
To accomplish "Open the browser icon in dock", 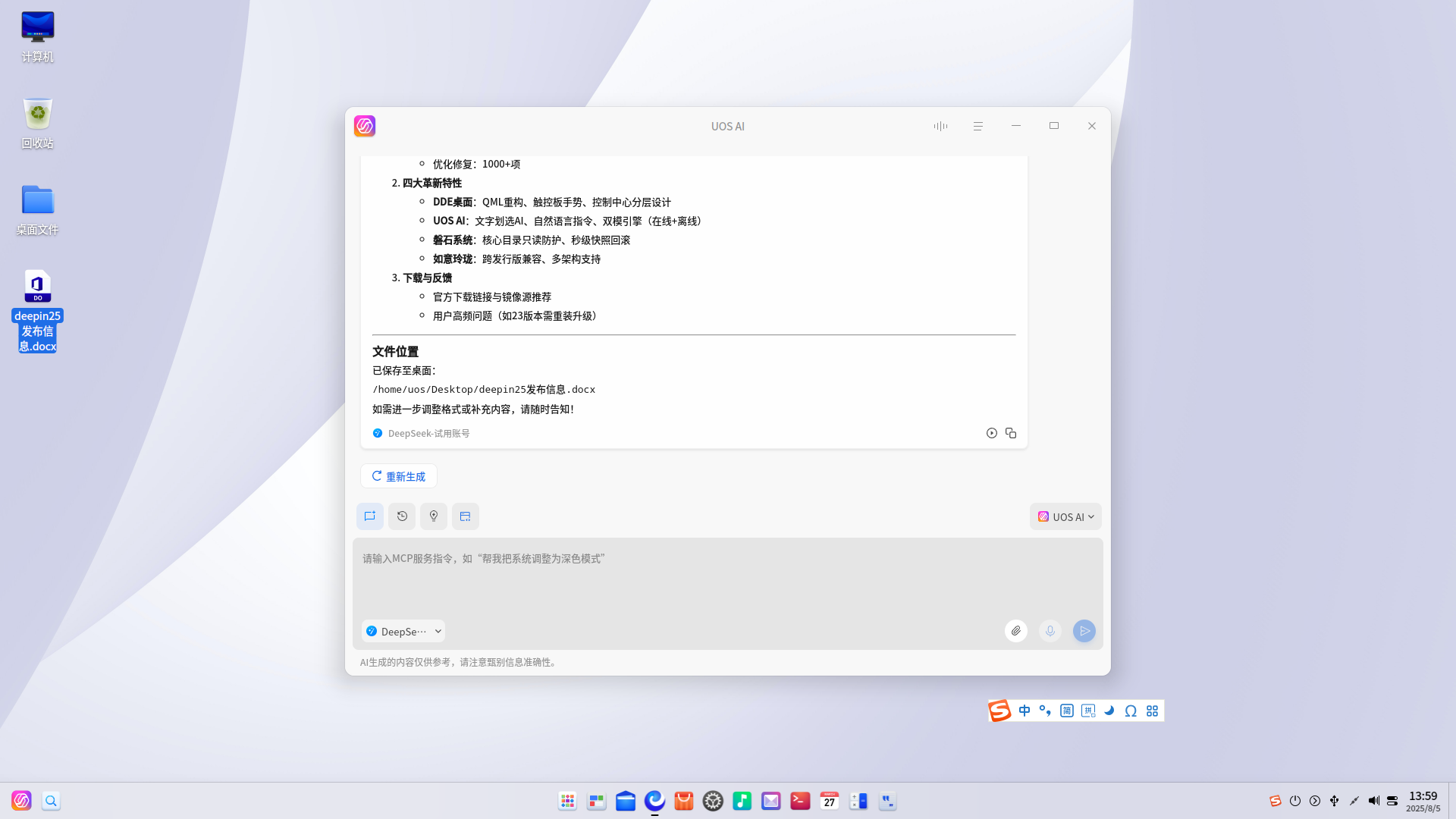I will (654, 801).
